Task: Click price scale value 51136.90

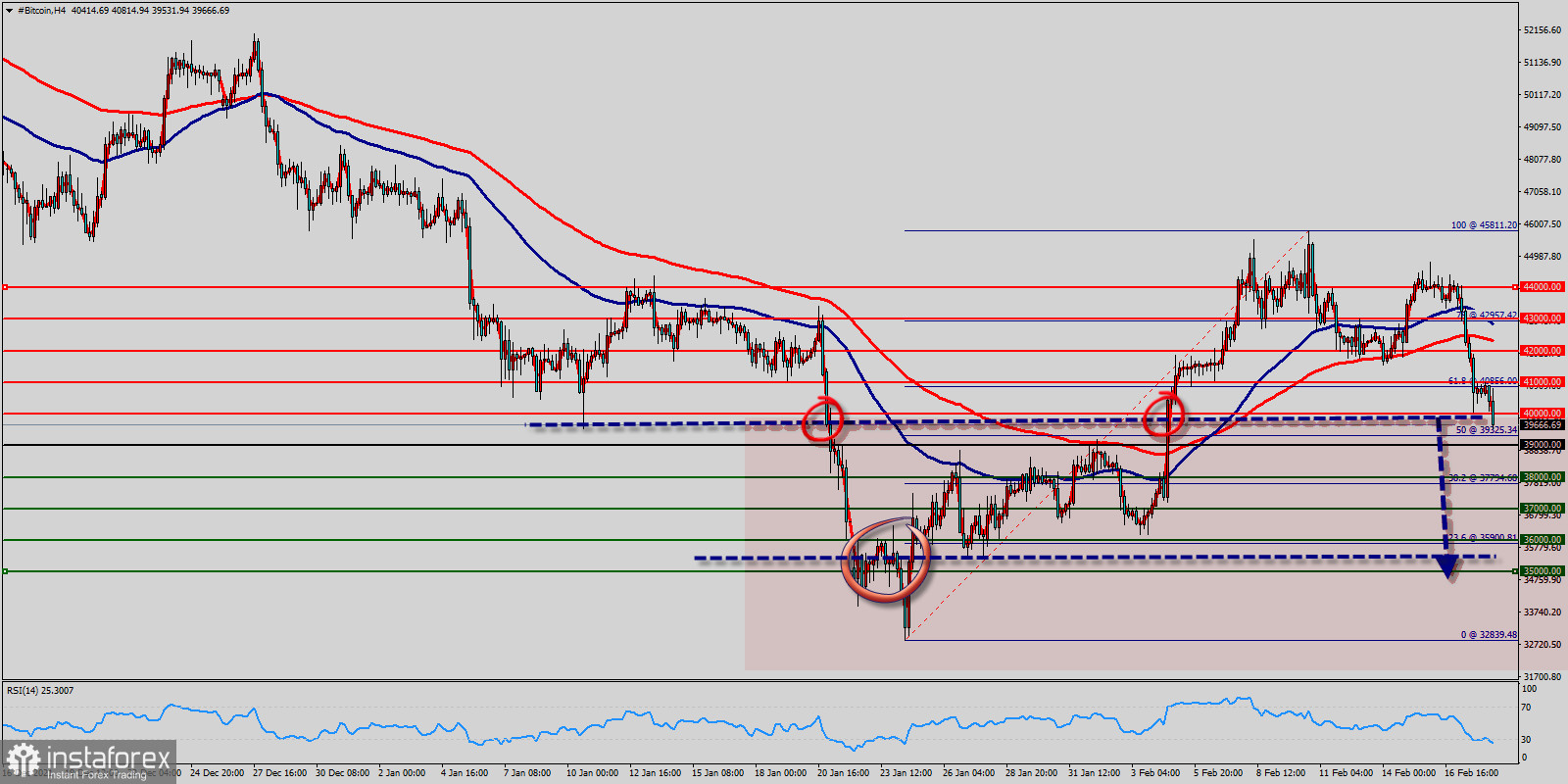Action: pyautogui.click(x=1543, y=63)
